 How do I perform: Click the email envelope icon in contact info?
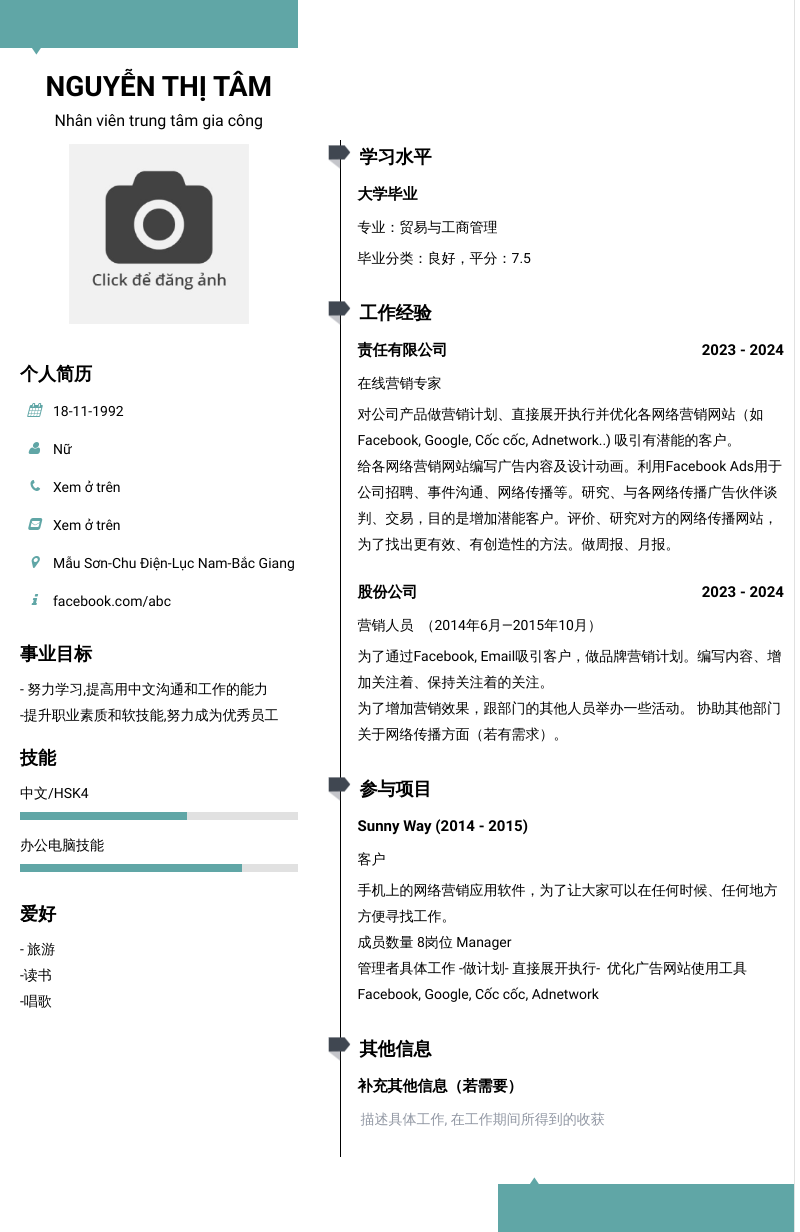click(x=35, y=524)
